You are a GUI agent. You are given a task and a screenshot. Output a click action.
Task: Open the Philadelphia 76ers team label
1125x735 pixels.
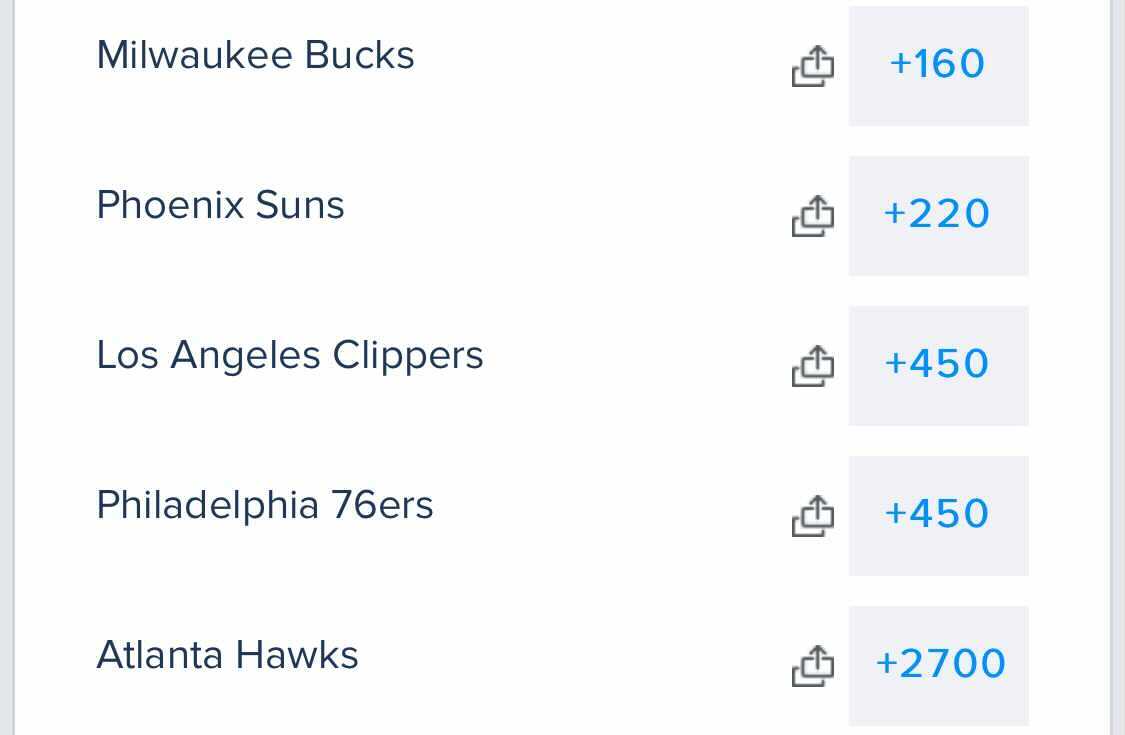pos(265,505)
